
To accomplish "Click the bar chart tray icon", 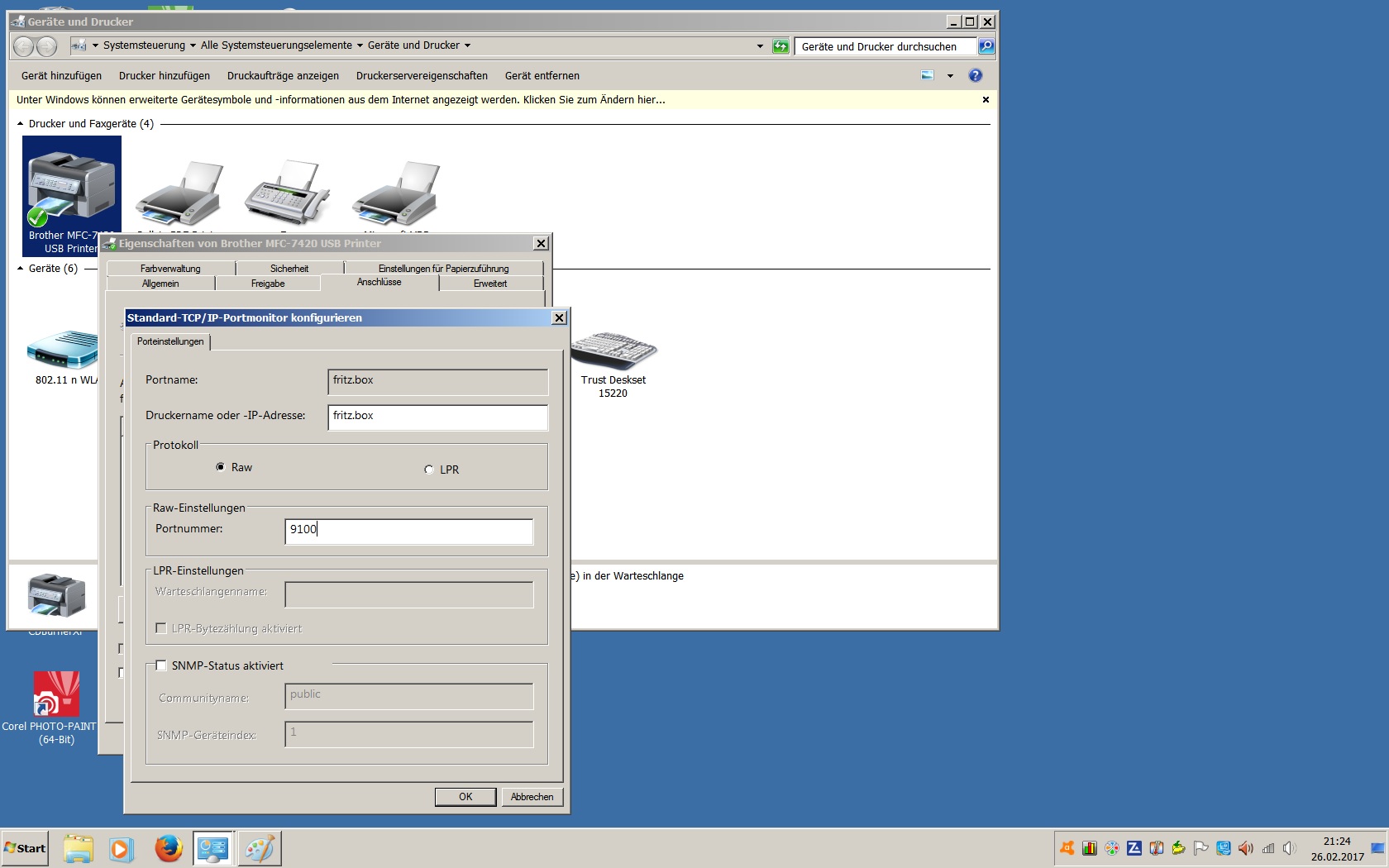I will (x=1090, y=848).
